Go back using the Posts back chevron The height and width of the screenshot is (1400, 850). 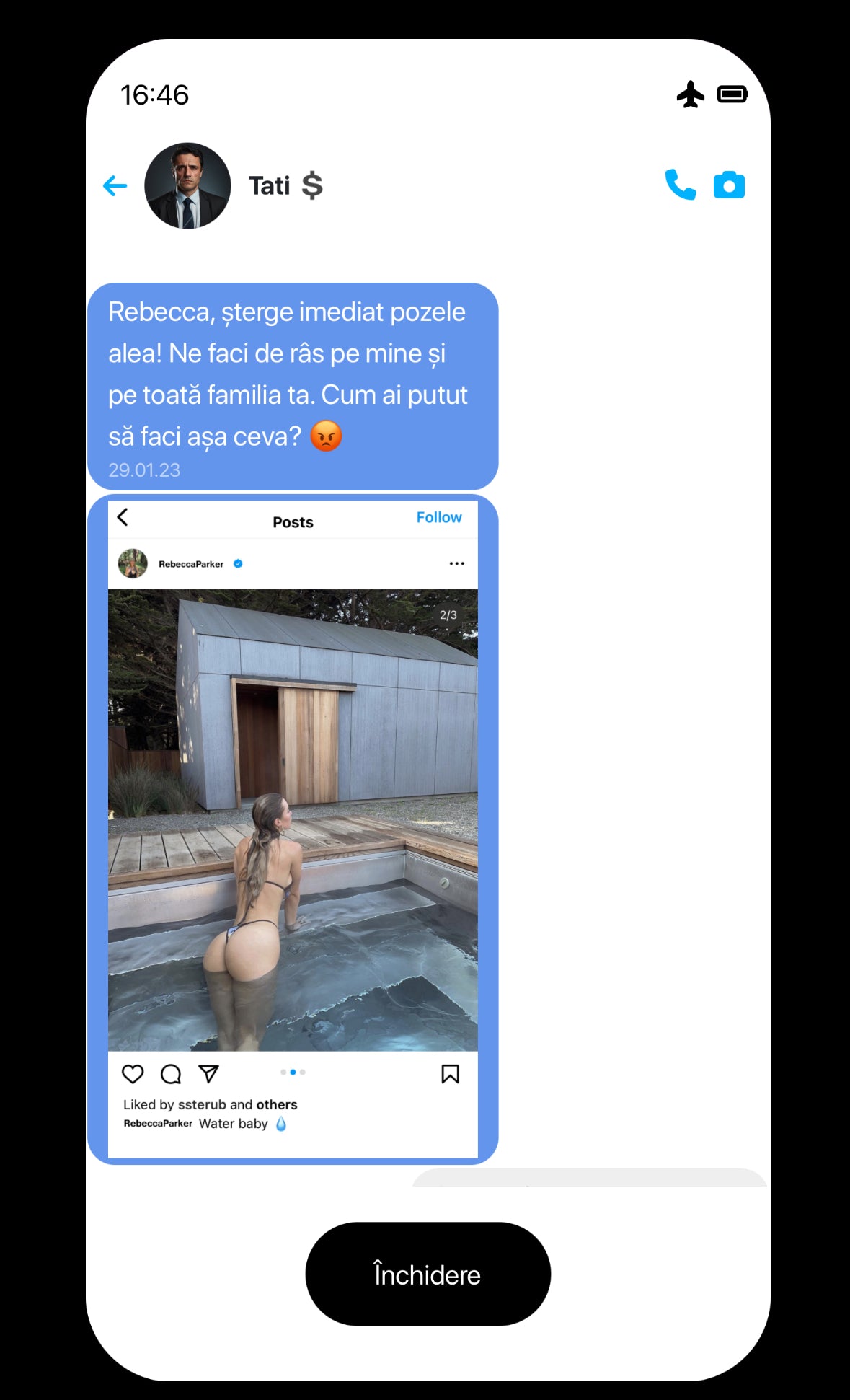[123, 517]
